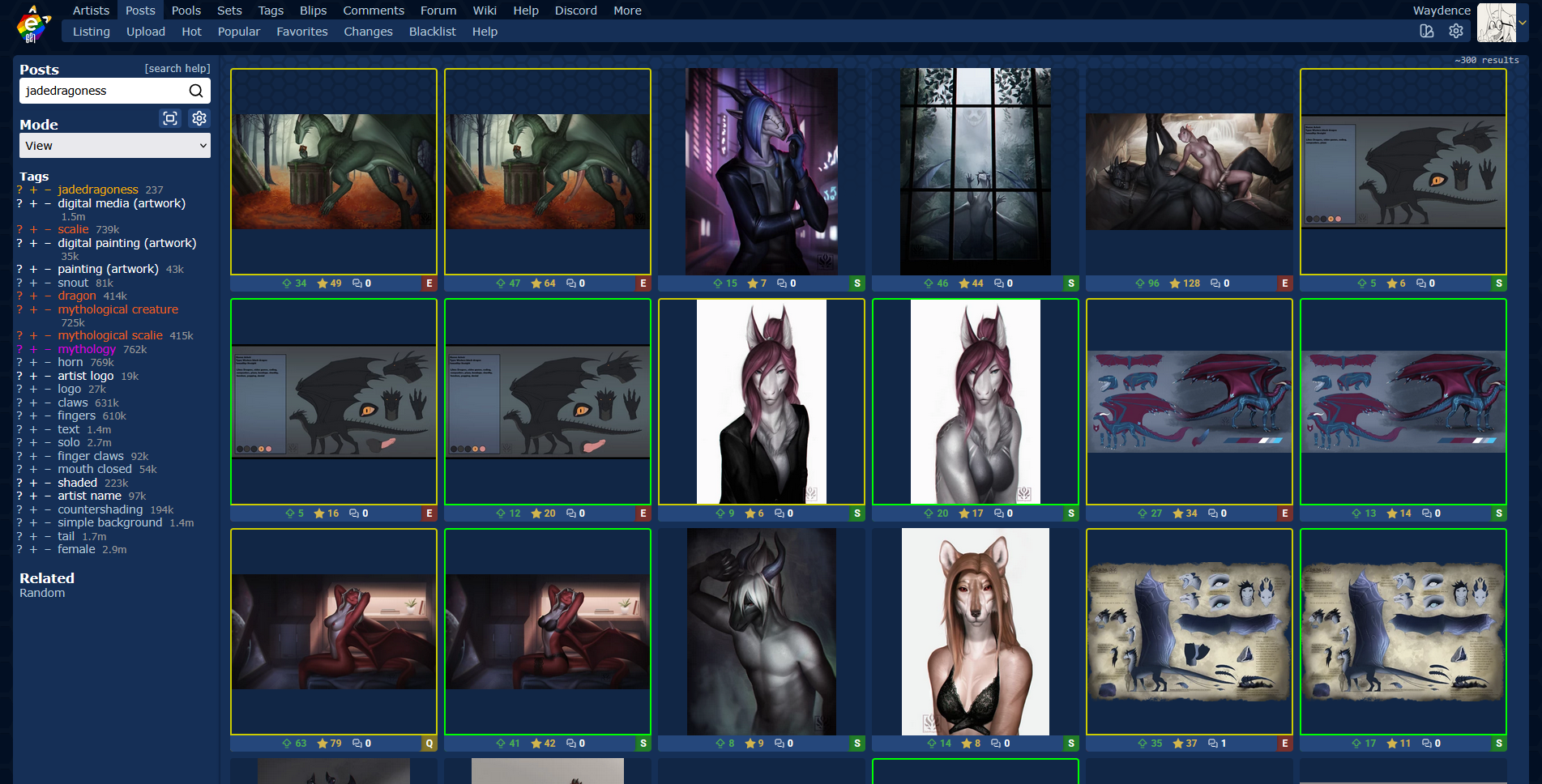Click the search help link
The image size is (1542, 784).
pos(177,69)
